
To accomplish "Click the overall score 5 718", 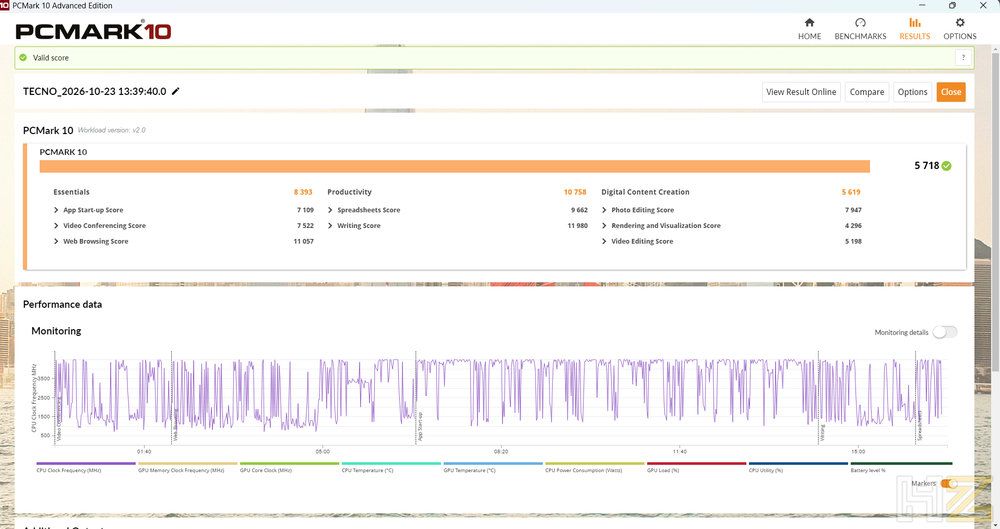I will coord(927,166).
